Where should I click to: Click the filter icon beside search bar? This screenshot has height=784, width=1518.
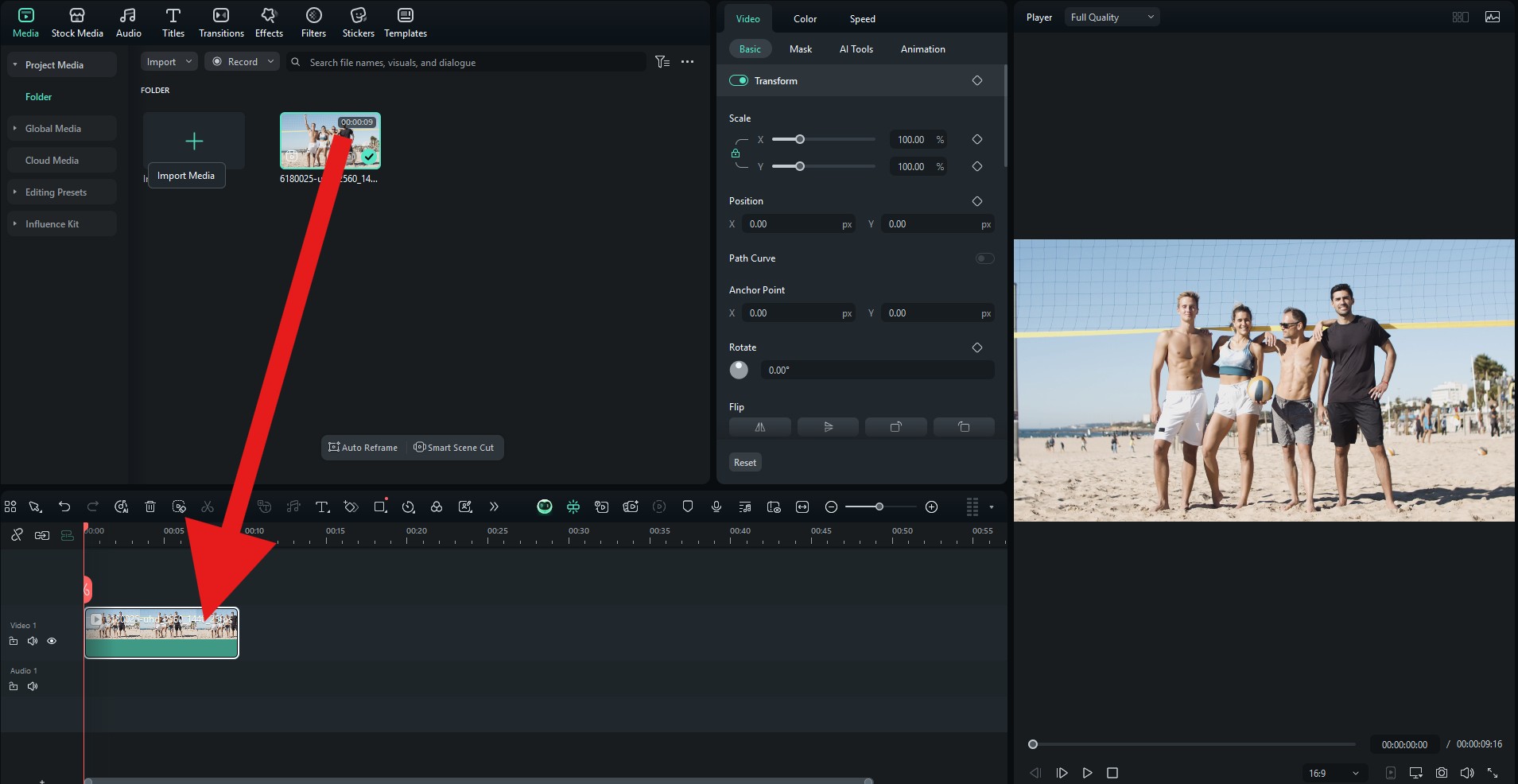click(662, 62)
